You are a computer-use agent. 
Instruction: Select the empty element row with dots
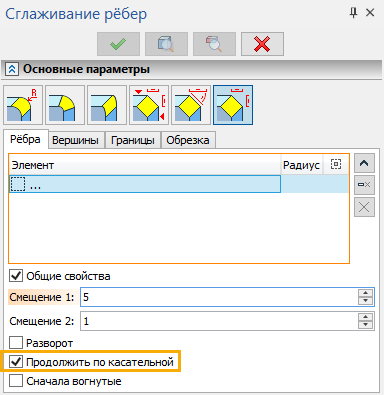145,184
